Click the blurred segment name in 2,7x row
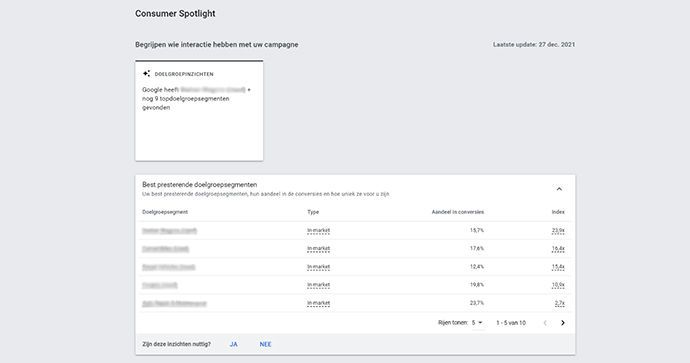690x363 pixels. click(x=174, y=303)
